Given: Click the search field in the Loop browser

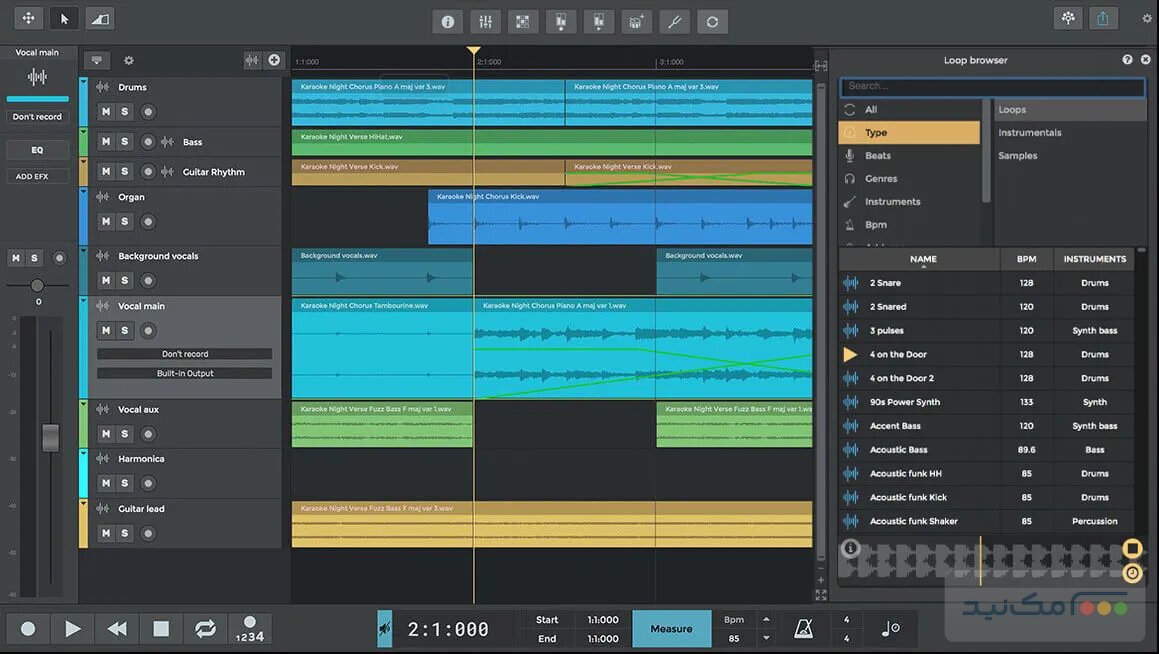Looking at the screenshot, I should (x=991, y=87).
